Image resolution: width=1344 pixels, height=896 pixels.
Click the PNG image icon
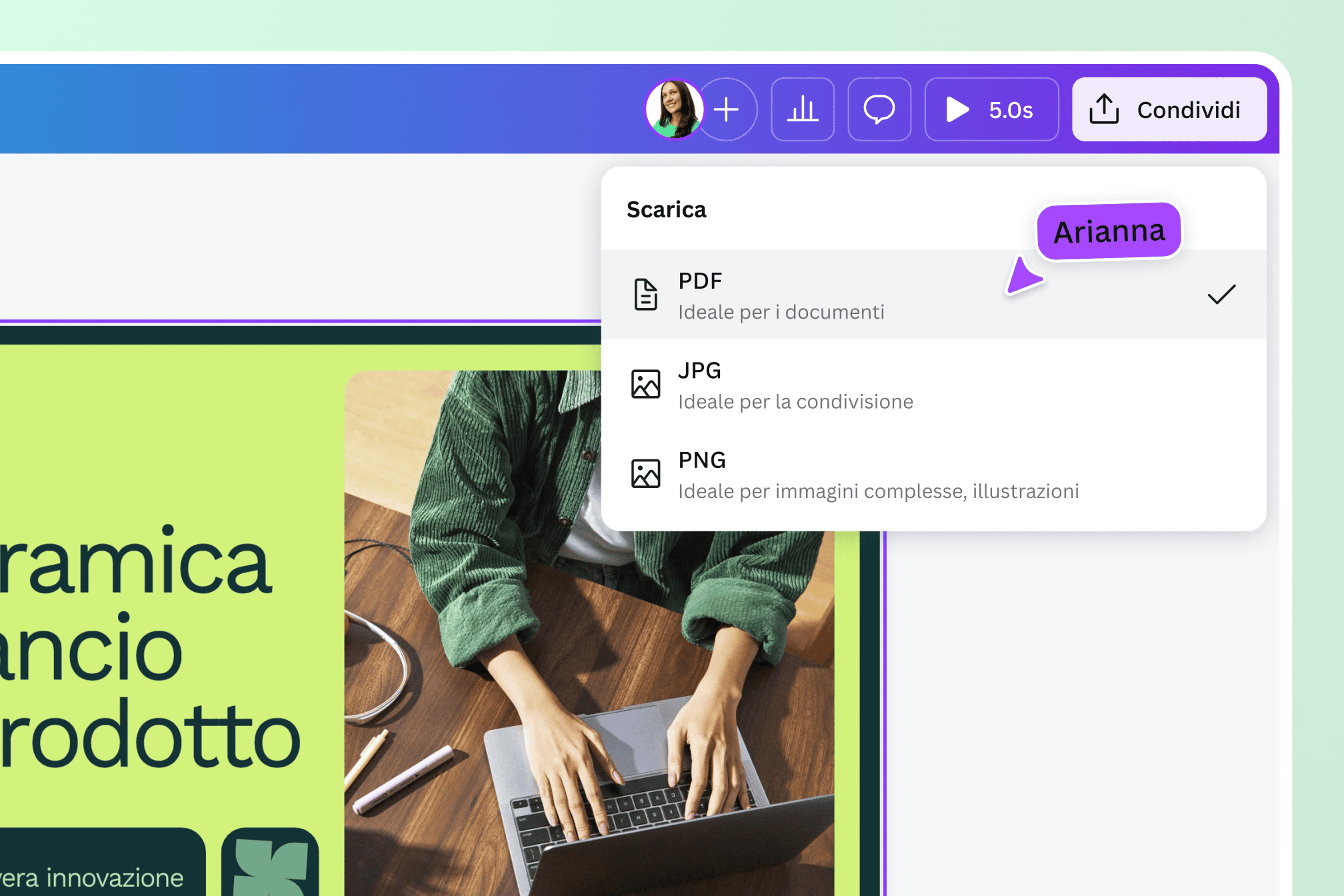coord(646,474)
